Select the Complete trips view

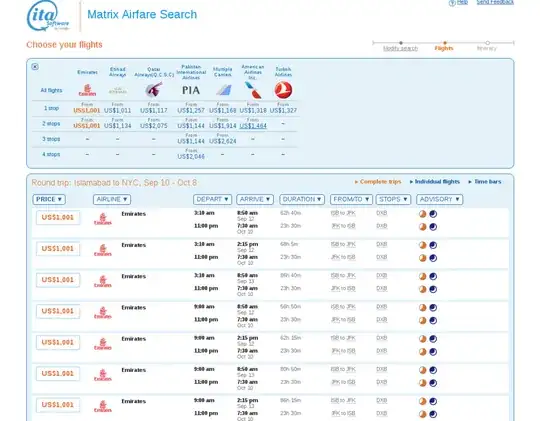pyautogui.click(x=378, y=182)
